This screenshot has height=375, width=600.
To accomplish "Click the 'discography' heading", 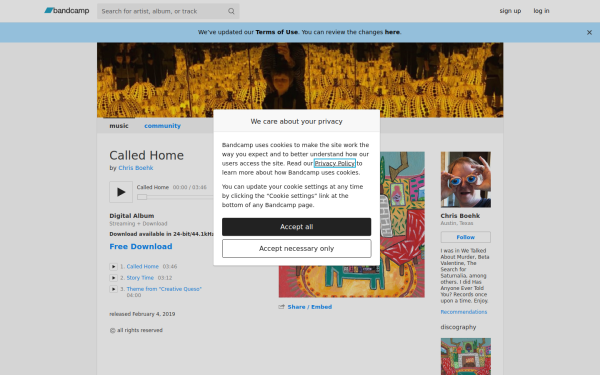I will [x=458, y=327].
